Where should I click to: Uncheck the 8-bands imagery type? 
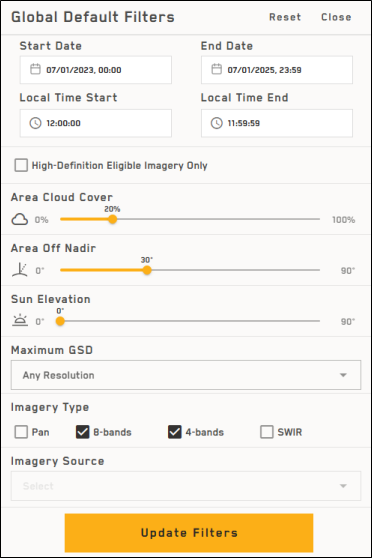pos(83,432)
